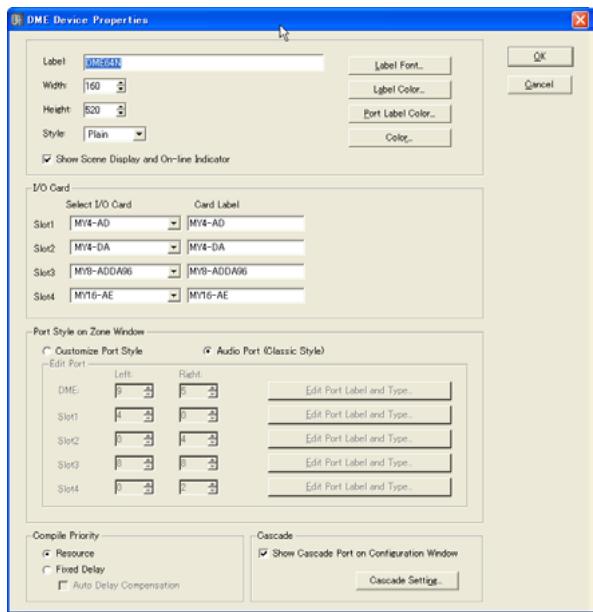This screenshot has width=593, height=612.
Task: Select Customize Port Style radio button
Action: coord(47,351)
